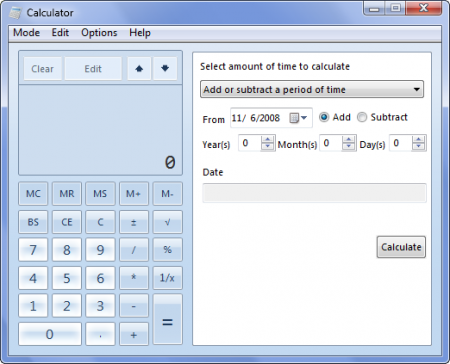Increase the Month(s) value with up spinner
The width and height of the screenshot is (450, 364).
click(348, 139)
